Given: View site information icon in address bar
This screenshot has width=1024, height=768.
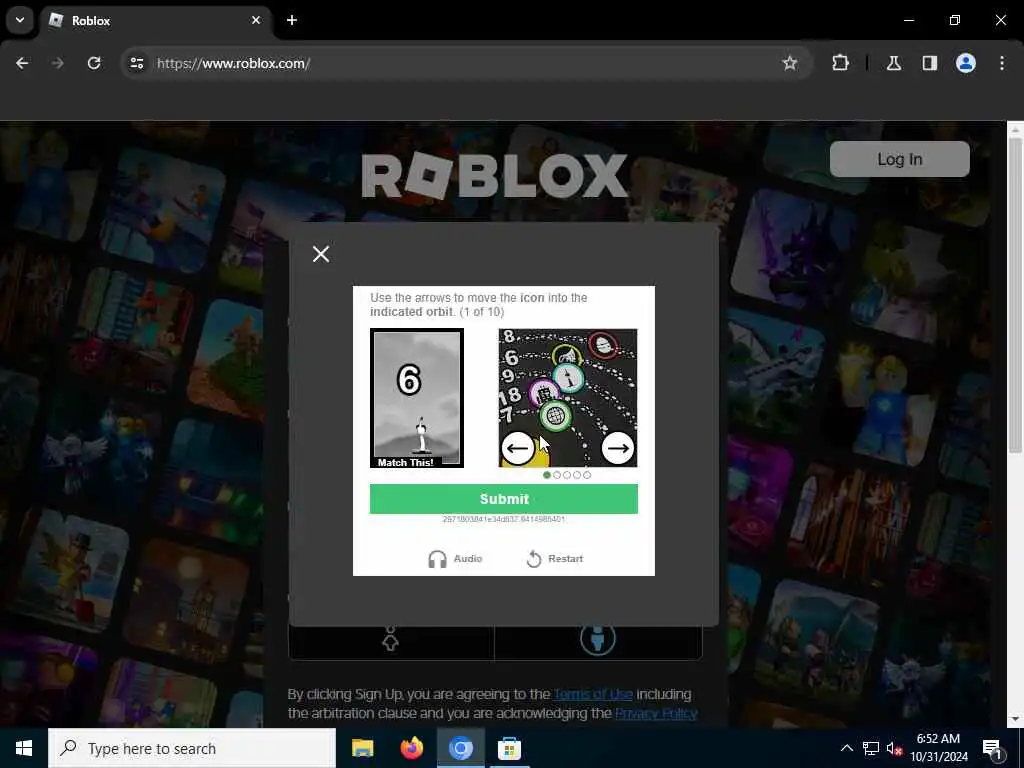Looking at the screenshot, I should 136,63.
